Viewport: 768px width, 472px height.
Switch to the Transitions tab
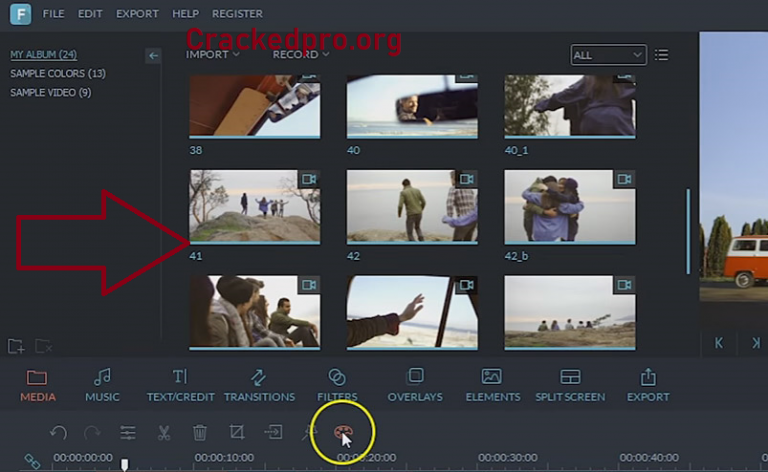(259, 385)
